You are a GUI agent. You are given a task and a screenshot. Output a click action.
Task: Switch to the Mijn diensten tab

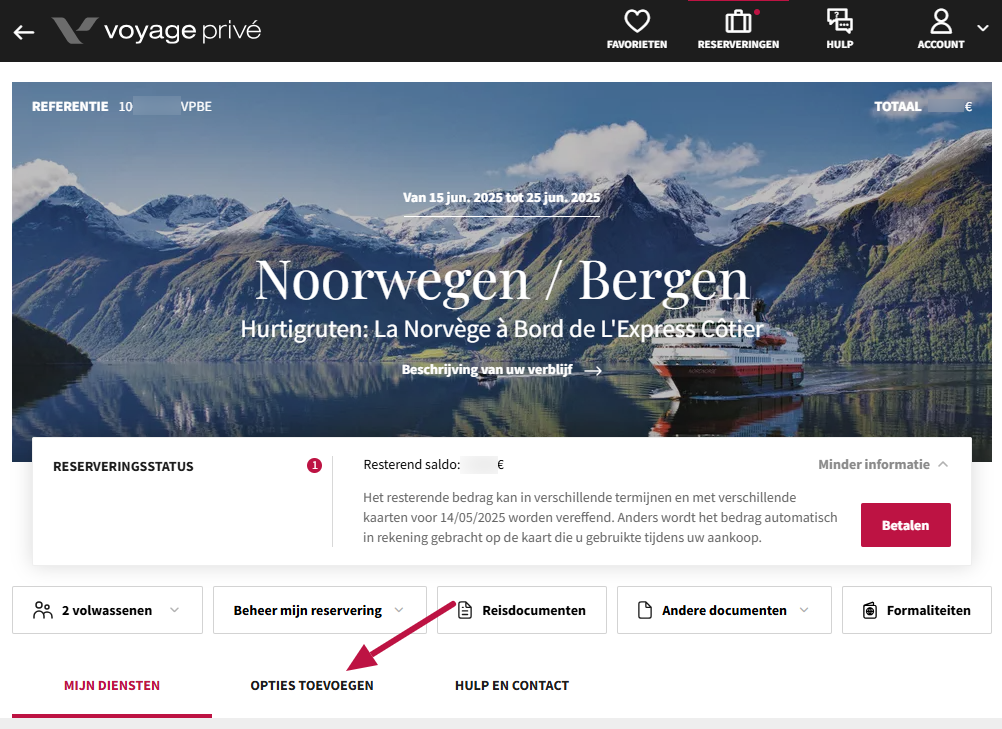coord(112,686)
